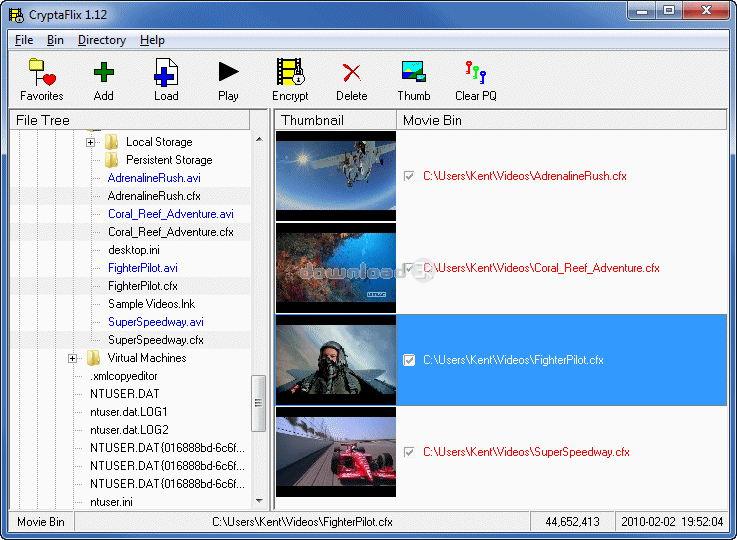The image size is (737, 540).
Task: Open the Favorites toolbar icon
Action: [x=42, y=72]
